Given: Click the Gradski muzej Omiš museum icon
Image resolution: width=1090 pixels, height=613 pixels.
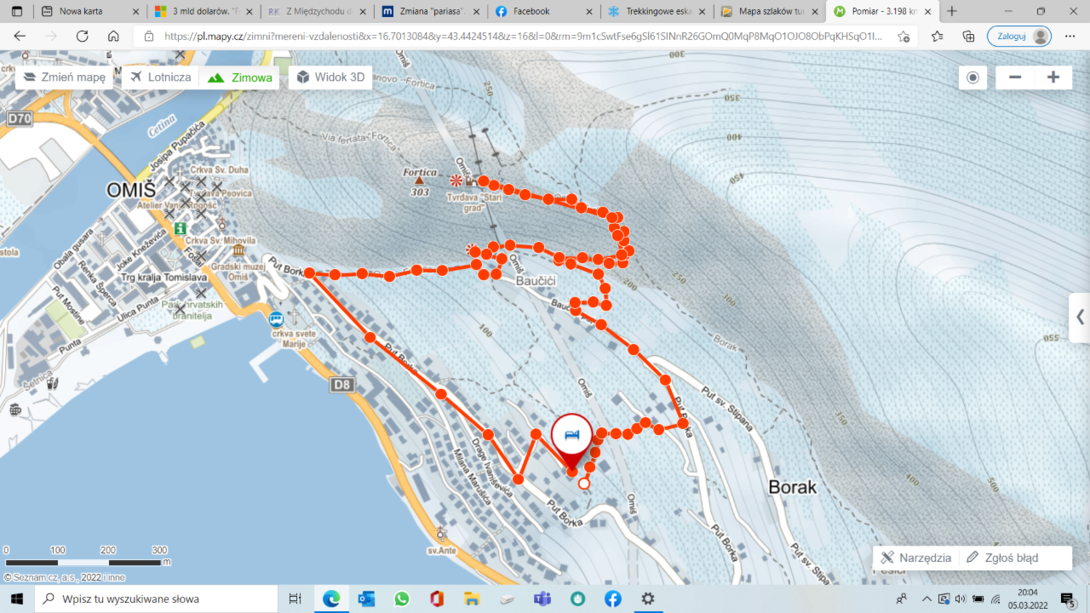Looking at the screenshot, I should [x=238, y=250].
